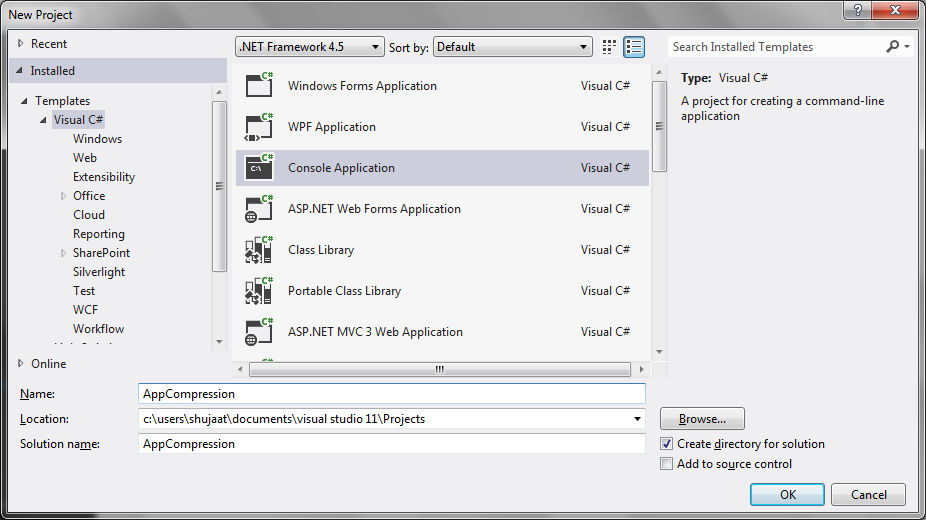Select Class Library template name
This screenshot has width=926, height=520.
321,250
